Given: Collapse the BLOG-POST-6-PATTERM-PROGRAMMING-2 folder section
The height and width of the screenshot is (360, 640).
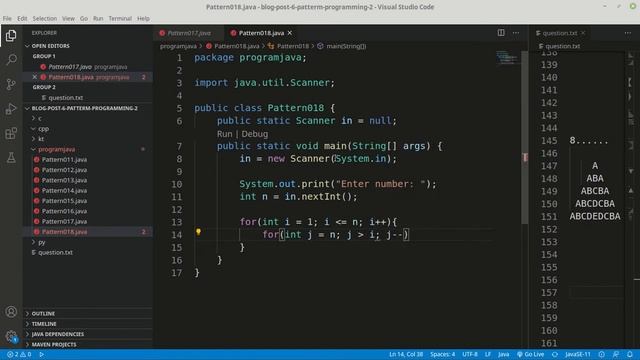Looking at the screenshot, I should 84,108.
